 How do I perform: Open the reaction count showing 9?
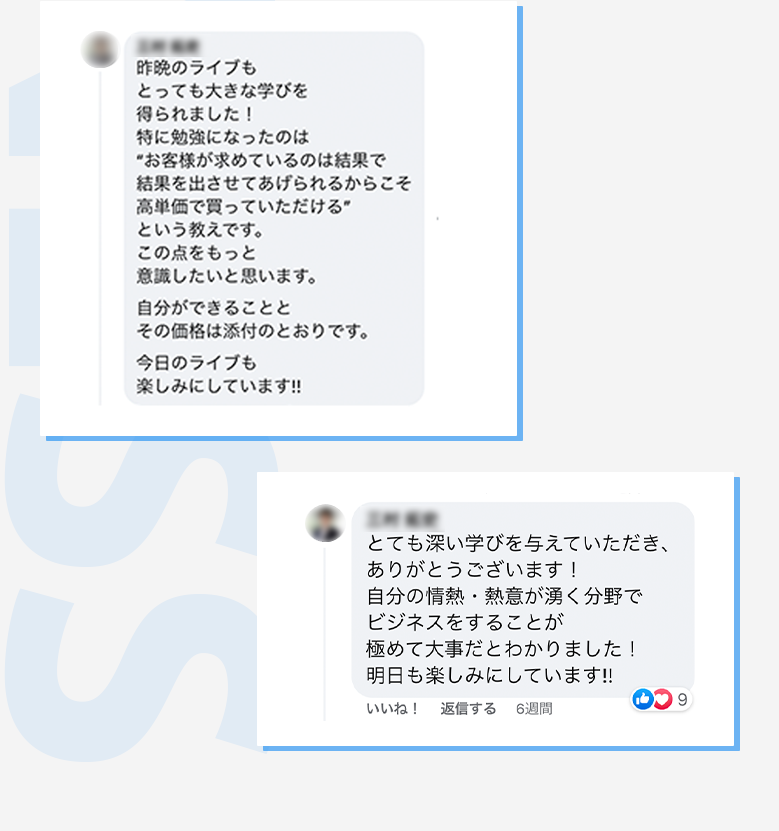(x=683, y=700)
